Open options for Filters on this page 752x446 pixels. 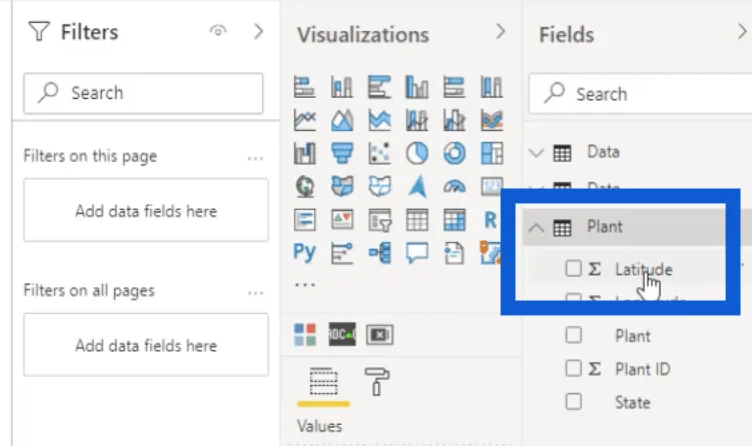(255, 158)
